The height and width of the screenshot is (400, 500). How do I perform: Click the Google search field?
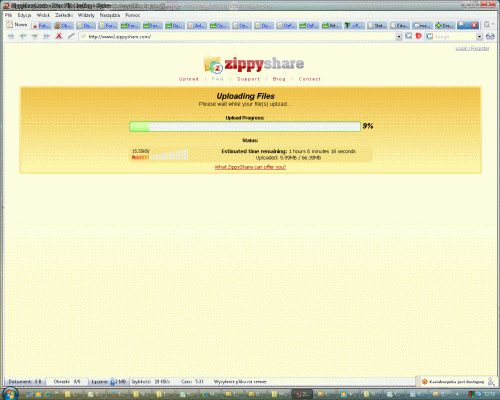[451, 37]
